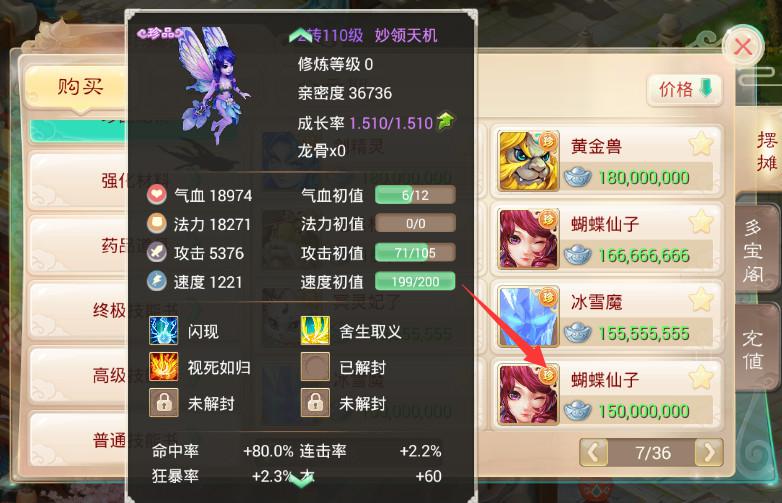Viewport: 782px width, 503px height.
Task: Select the 舍生取义 skill icon
Action: (x=315, y=331)
